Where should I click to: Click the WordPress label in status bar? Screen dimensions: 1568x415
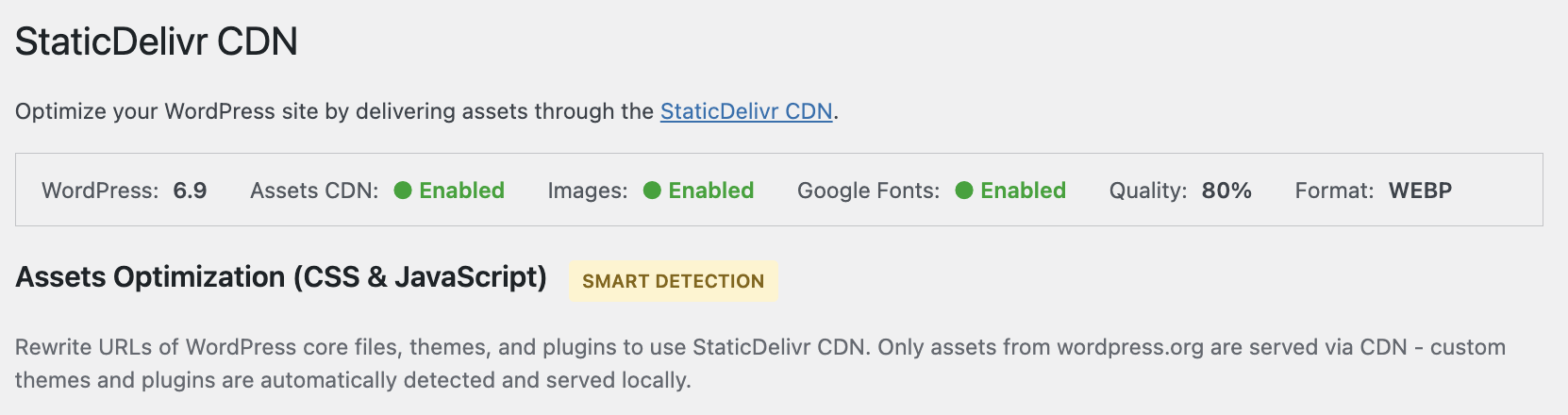(x=100, y=191)
